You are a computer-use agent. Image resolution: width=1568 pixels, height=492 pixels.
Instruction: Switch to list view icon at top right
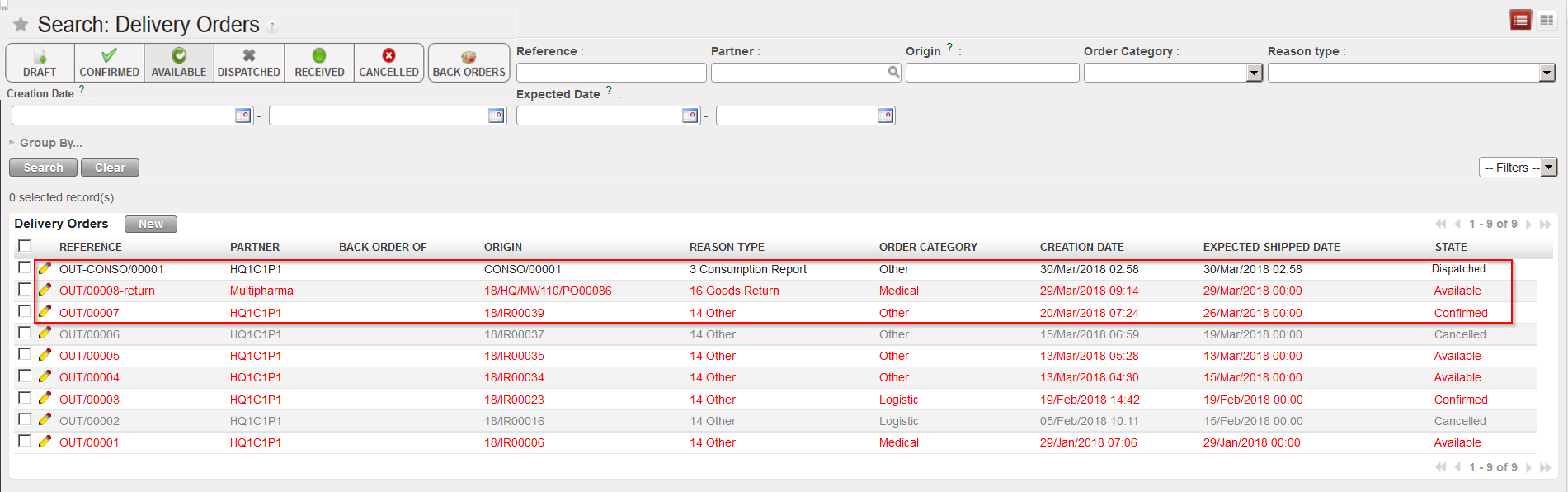tap(1520, 21)
